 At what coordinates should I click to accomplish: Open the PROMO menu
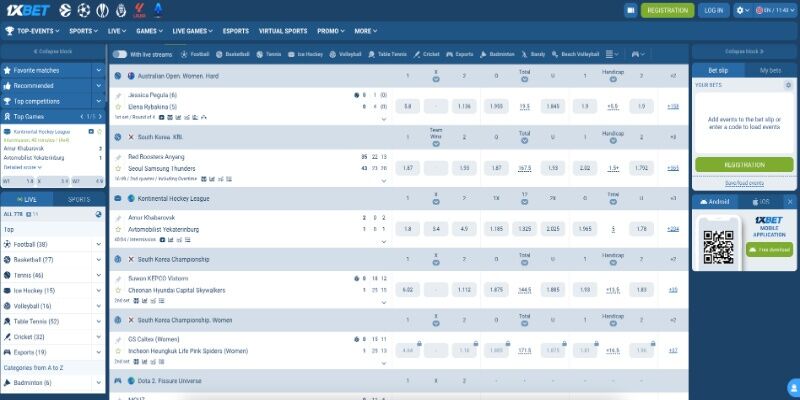[x=331, y=31]
